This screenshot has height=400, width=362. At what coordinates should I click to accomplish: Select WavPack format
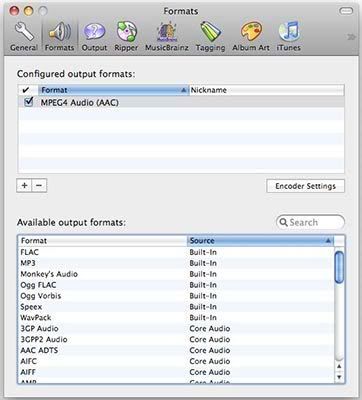(x=176, y=318)
